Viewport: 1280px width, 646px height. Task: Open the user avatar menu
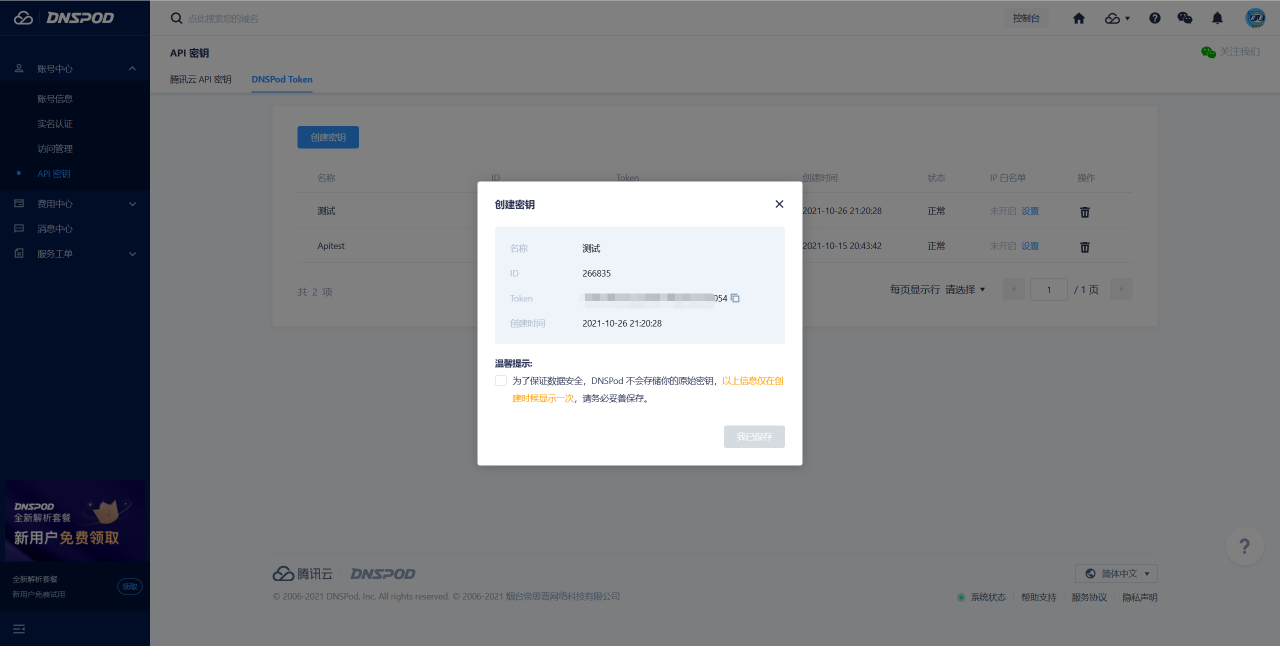click(1255, 18)
